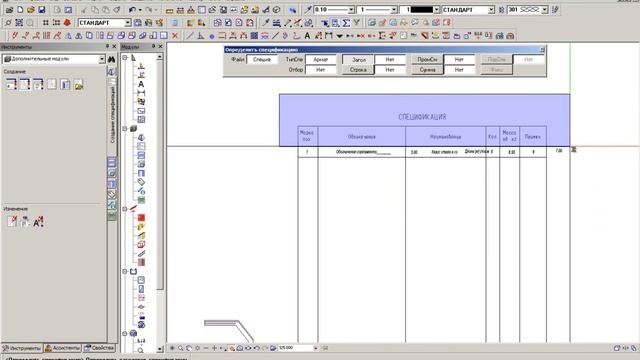Click the icon right of the 301 hatch dropdown
Screen dimensions: 640x360
(x=555, y=9)
